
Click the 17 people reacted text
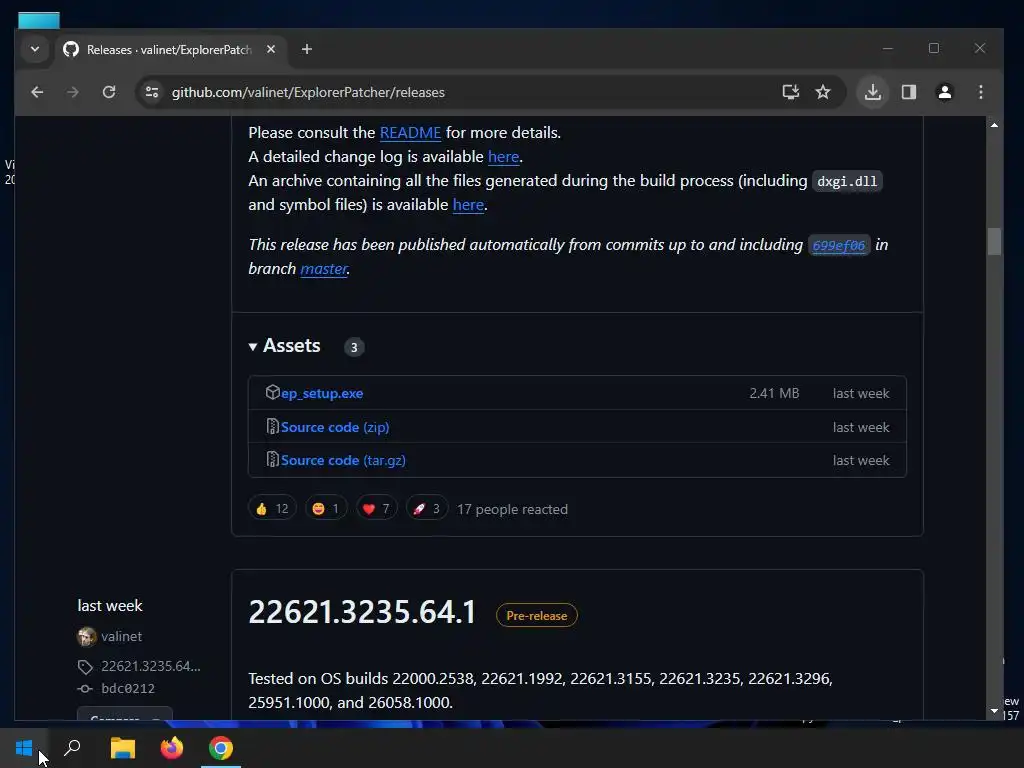pos(512,509)
